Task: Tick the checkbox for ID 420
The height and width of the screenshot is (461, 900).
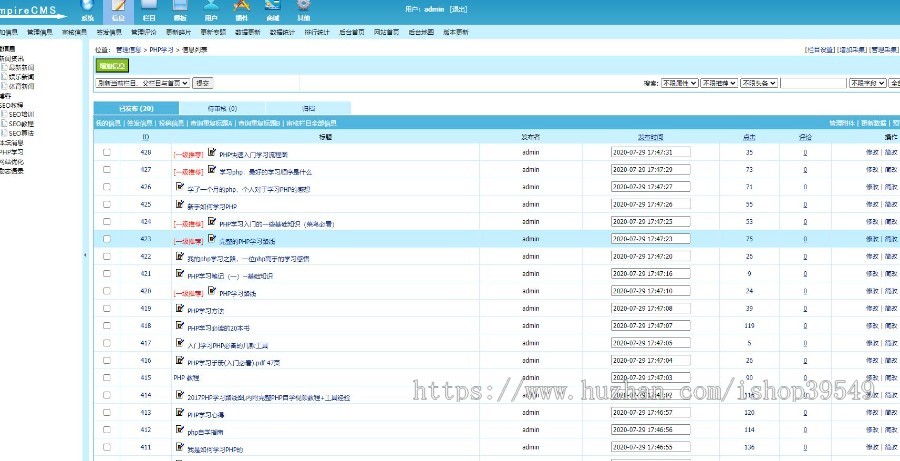Action: 107,290
